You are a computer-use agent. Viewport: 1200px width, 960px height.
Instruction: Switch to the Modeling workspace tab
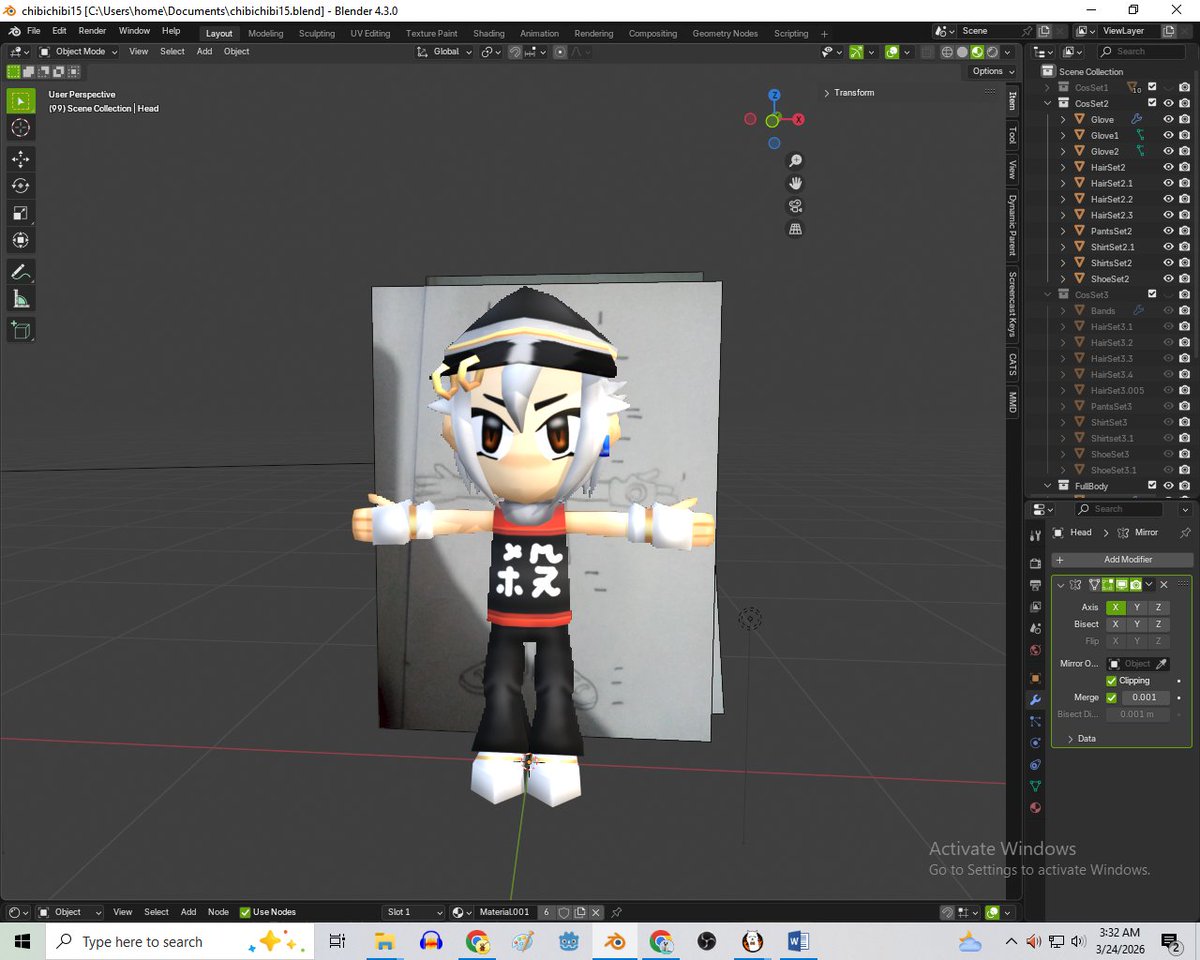click(x=265, y=33)
